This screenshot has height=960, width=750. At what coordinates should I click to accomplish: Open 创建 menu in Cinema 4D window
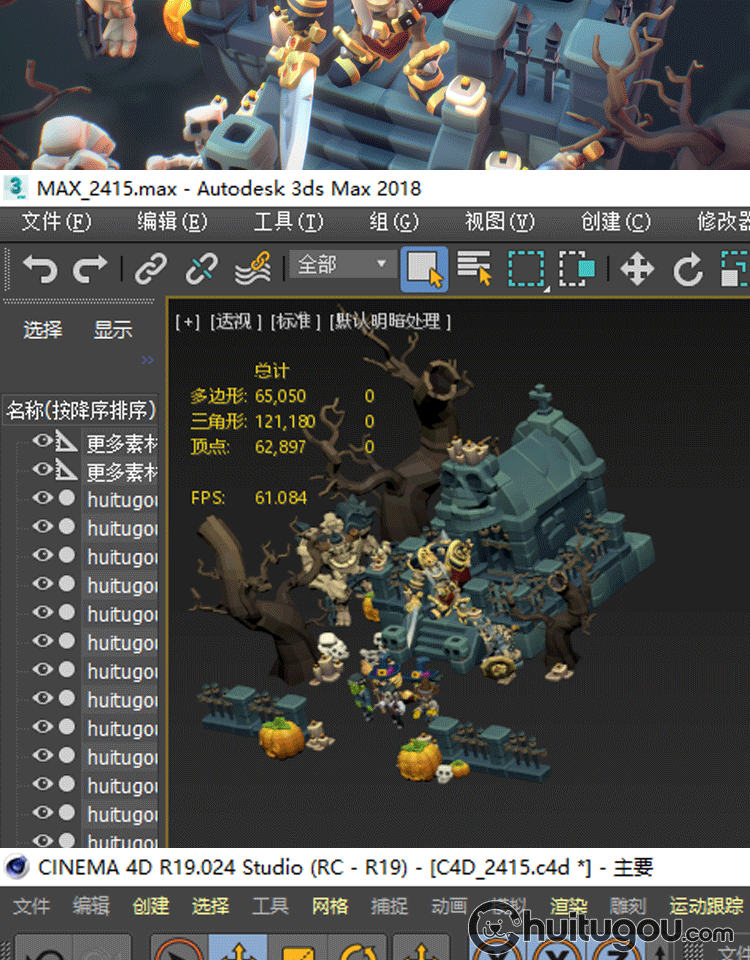(151, 906)
